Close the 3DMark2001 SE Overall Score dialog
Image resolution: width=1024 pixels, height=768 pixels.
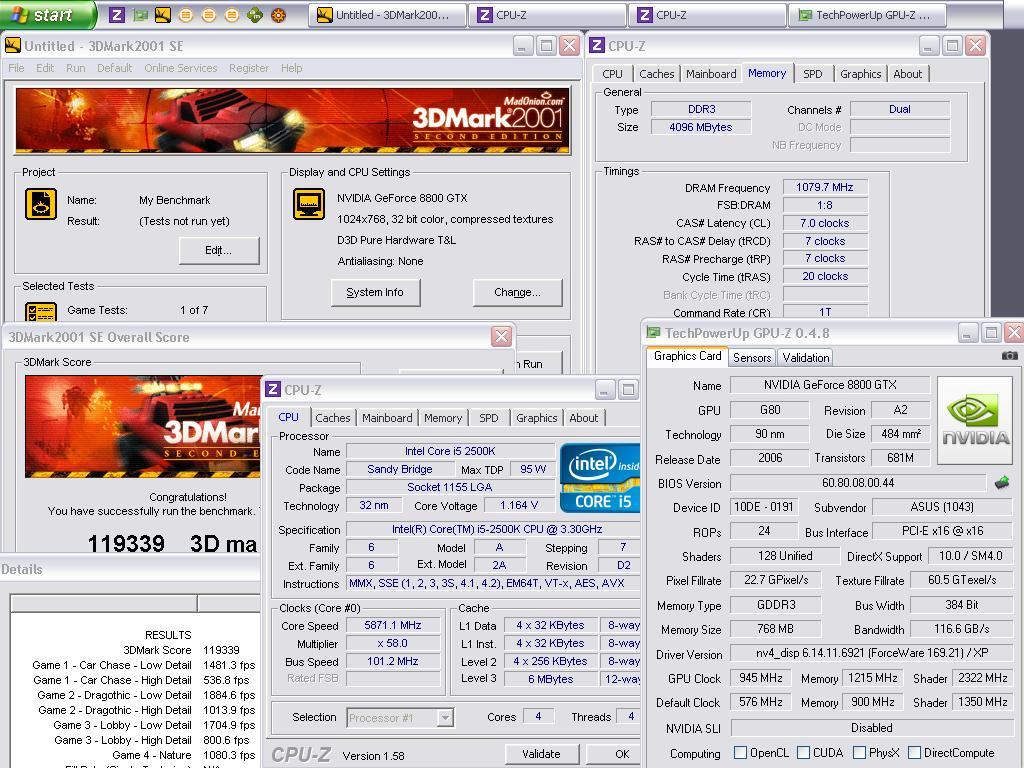click(502, 336)
